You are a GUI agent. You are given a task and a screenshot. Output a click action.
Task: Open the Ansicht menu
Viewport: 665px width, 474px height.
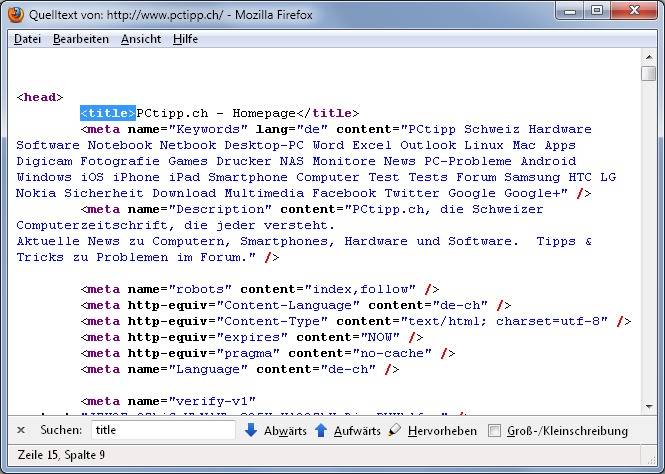click(141, 39)
